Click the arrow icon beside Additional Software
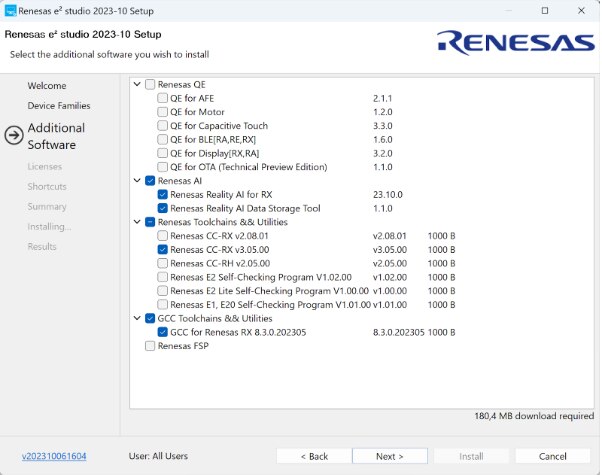This screenshot has height=475, width=602. (14, 136)
